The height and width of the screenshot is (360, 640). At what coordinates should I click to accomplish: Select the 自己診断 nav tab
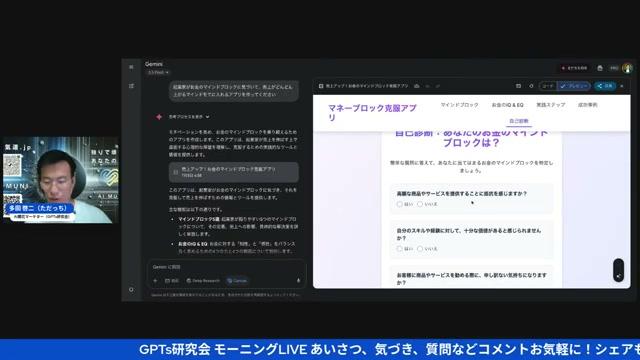519,121
